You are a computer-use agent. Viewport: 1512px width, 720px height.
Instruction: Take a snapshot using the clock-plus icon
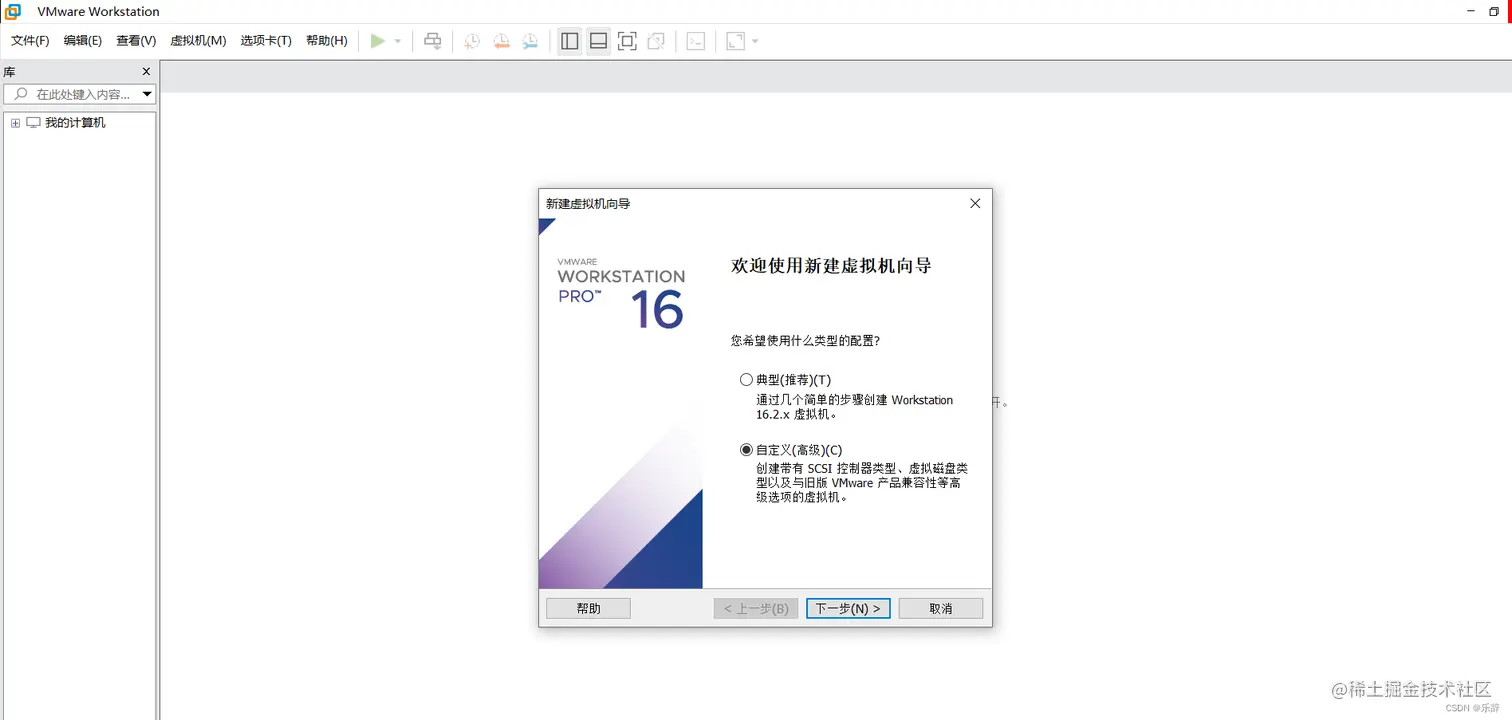coord(471,41)
